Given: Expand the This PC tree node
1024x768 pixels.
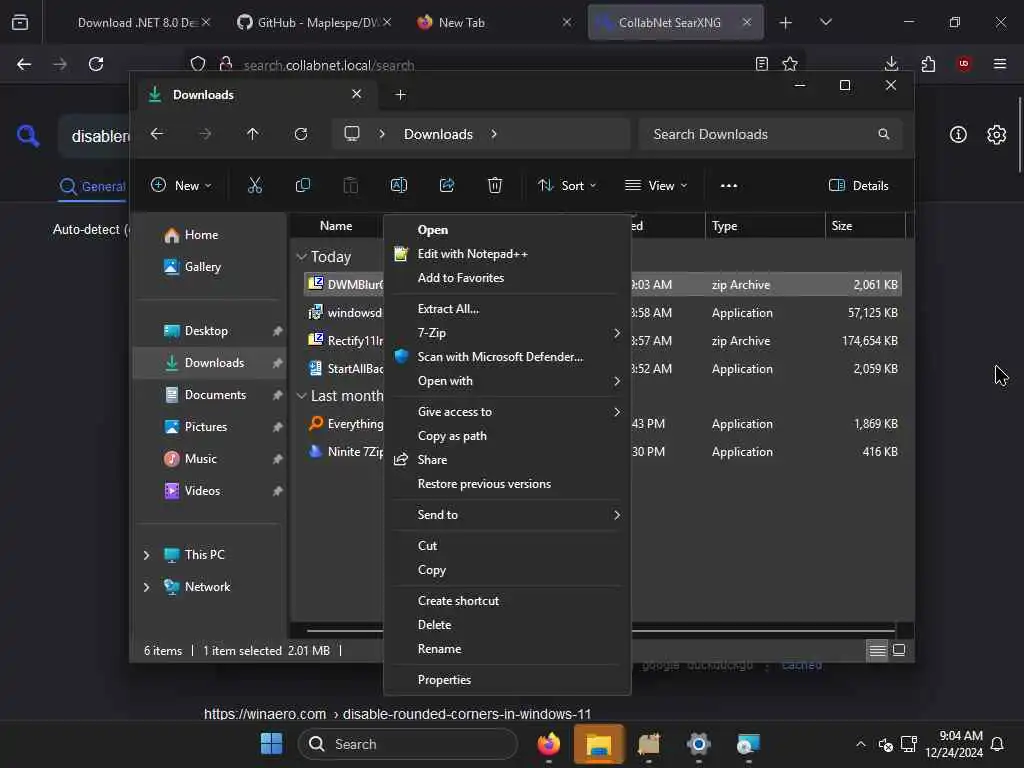Looking at the screenshot, I should tap(146, 555).
